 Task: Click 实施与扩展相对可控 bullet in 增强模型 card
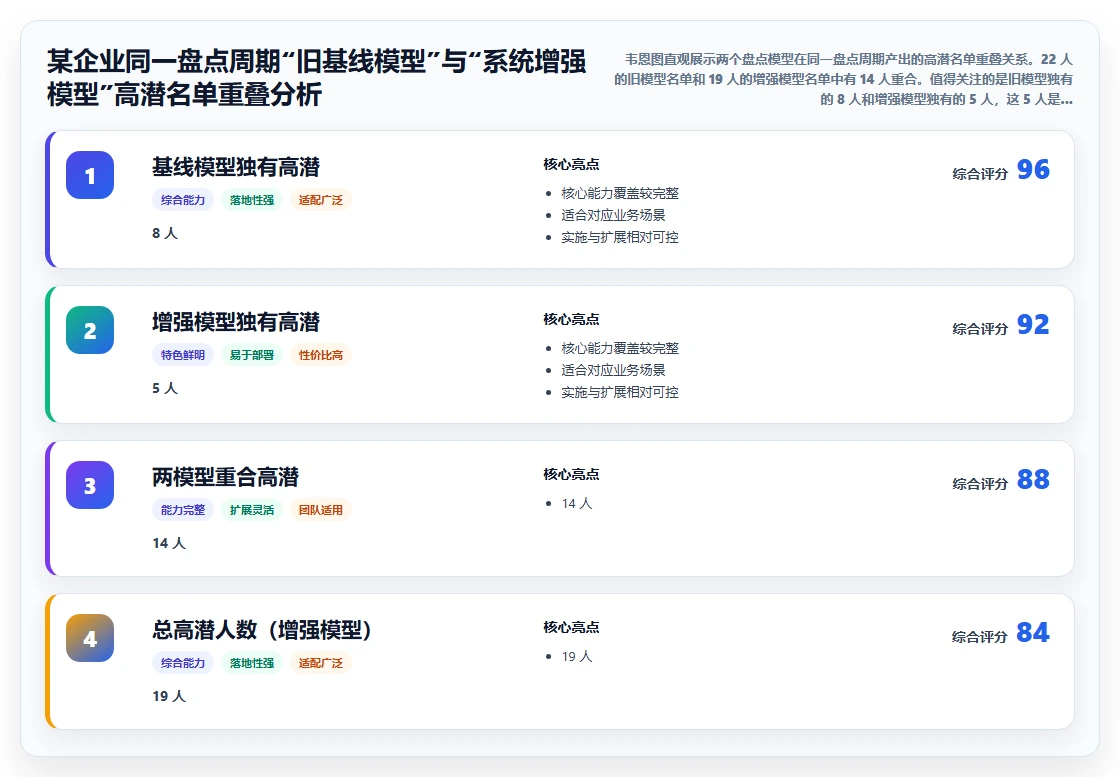[620, 392]
